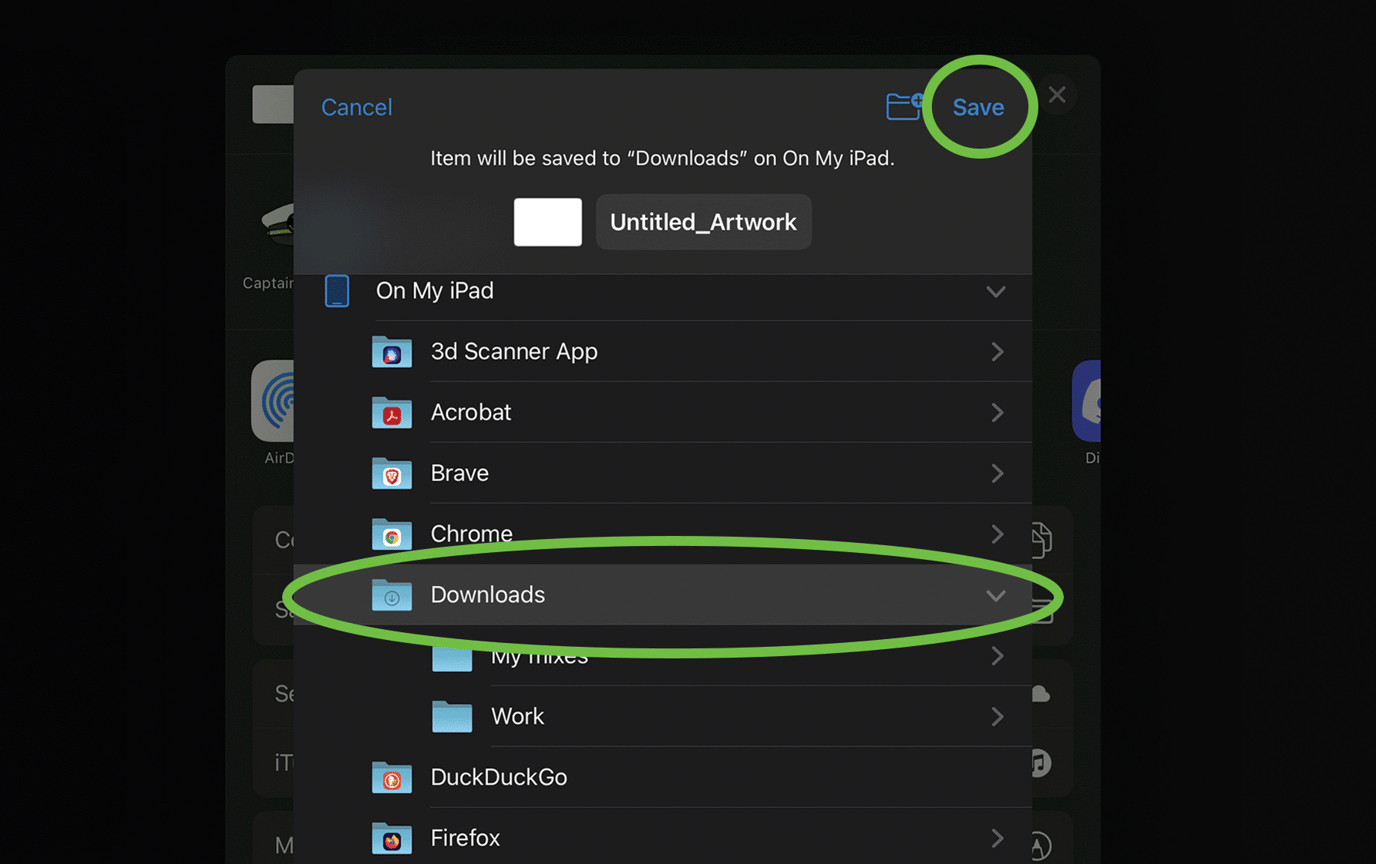
Task: Collapse the On My iPad section
Action: point(995,292)
